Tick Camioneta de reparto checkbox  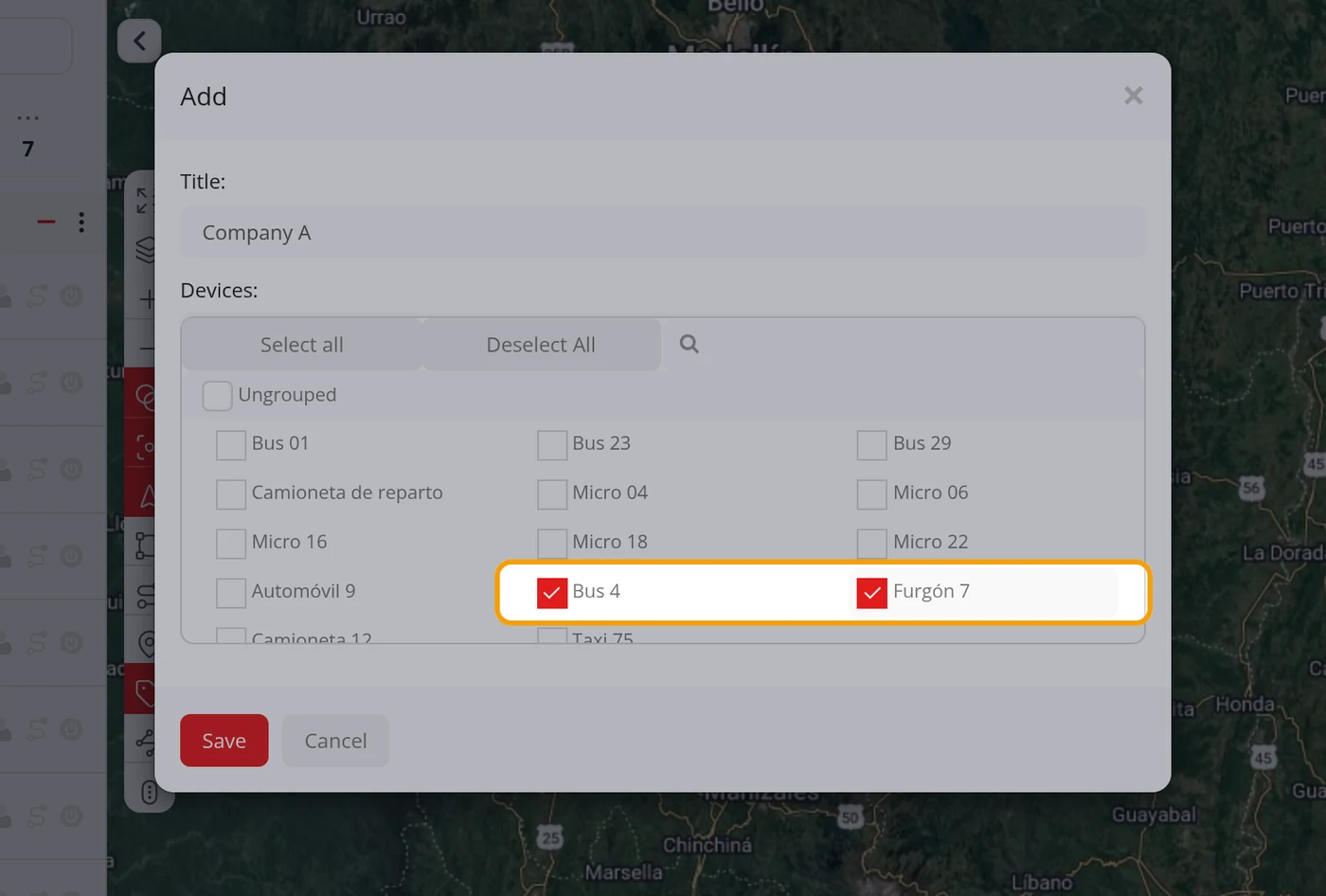231,493
